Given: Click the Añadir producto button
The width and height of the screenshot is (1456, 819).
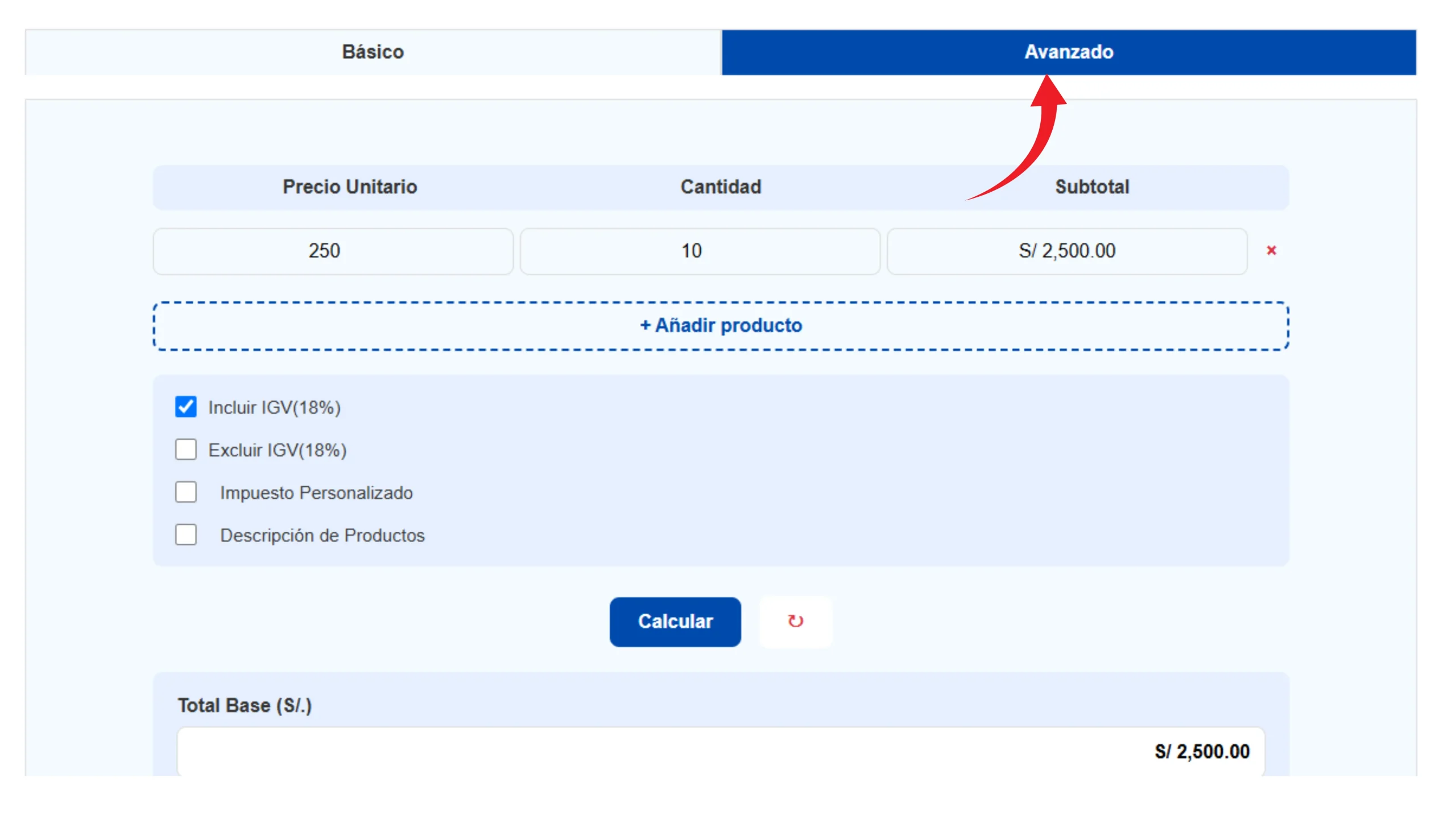Looking at the screenshot, I should tap(721, 325).
